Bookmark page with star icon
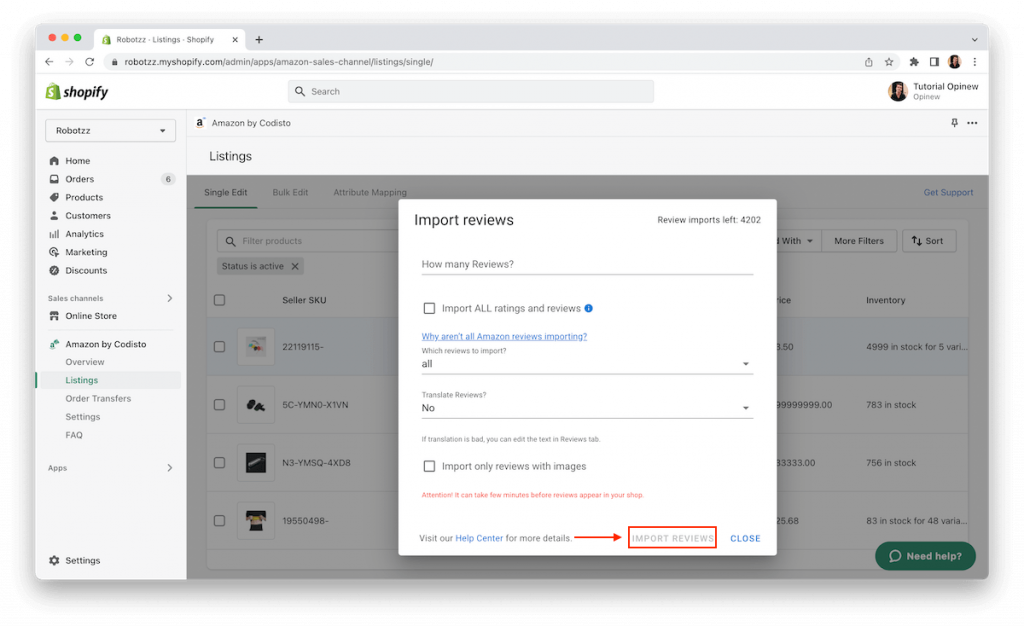The height and width of the screenshot is (626, 1024). tap(889, 62)
